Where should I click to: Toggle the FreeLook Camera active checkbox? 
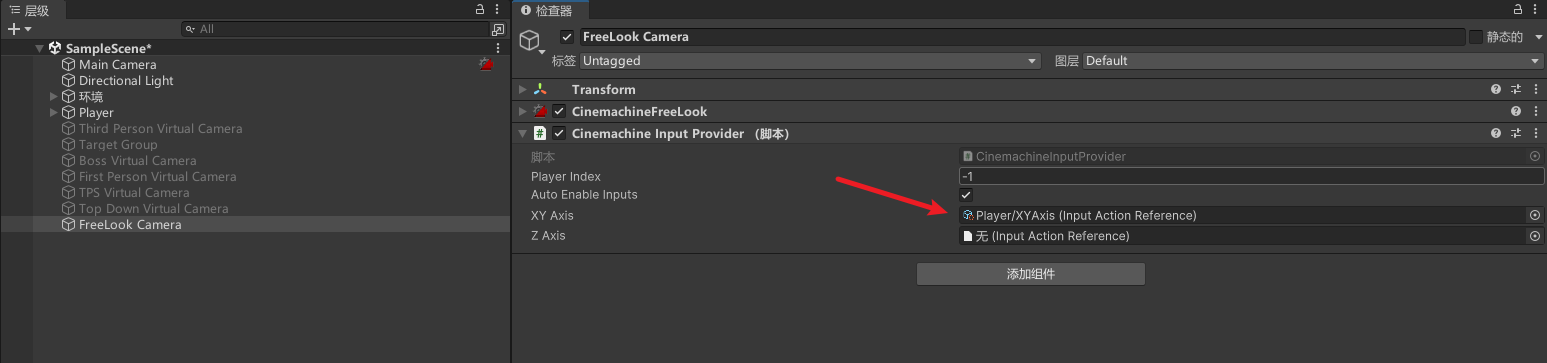(x=567, y=37)
